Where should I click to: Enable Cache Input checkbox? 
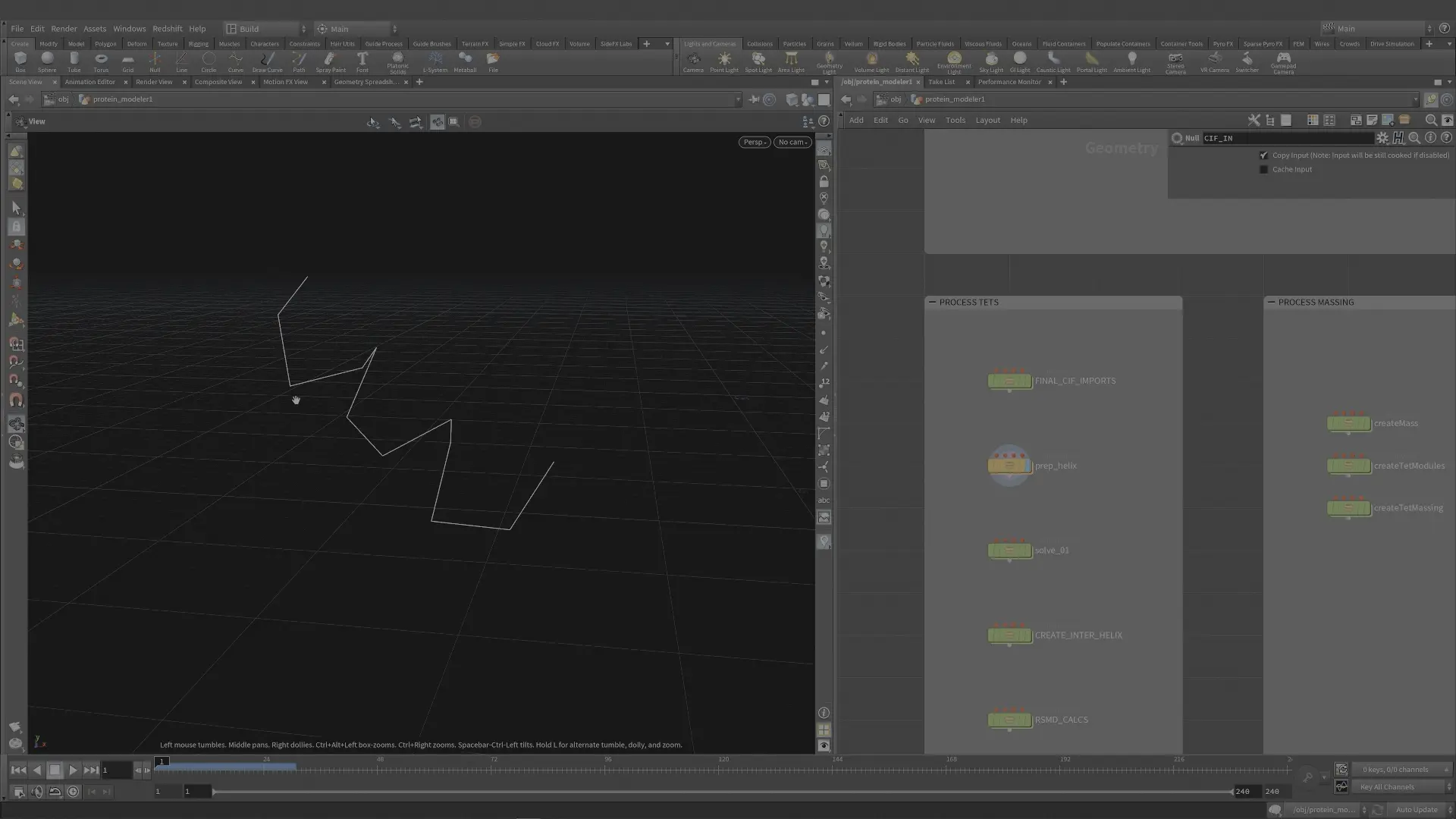pos(1263,170)
